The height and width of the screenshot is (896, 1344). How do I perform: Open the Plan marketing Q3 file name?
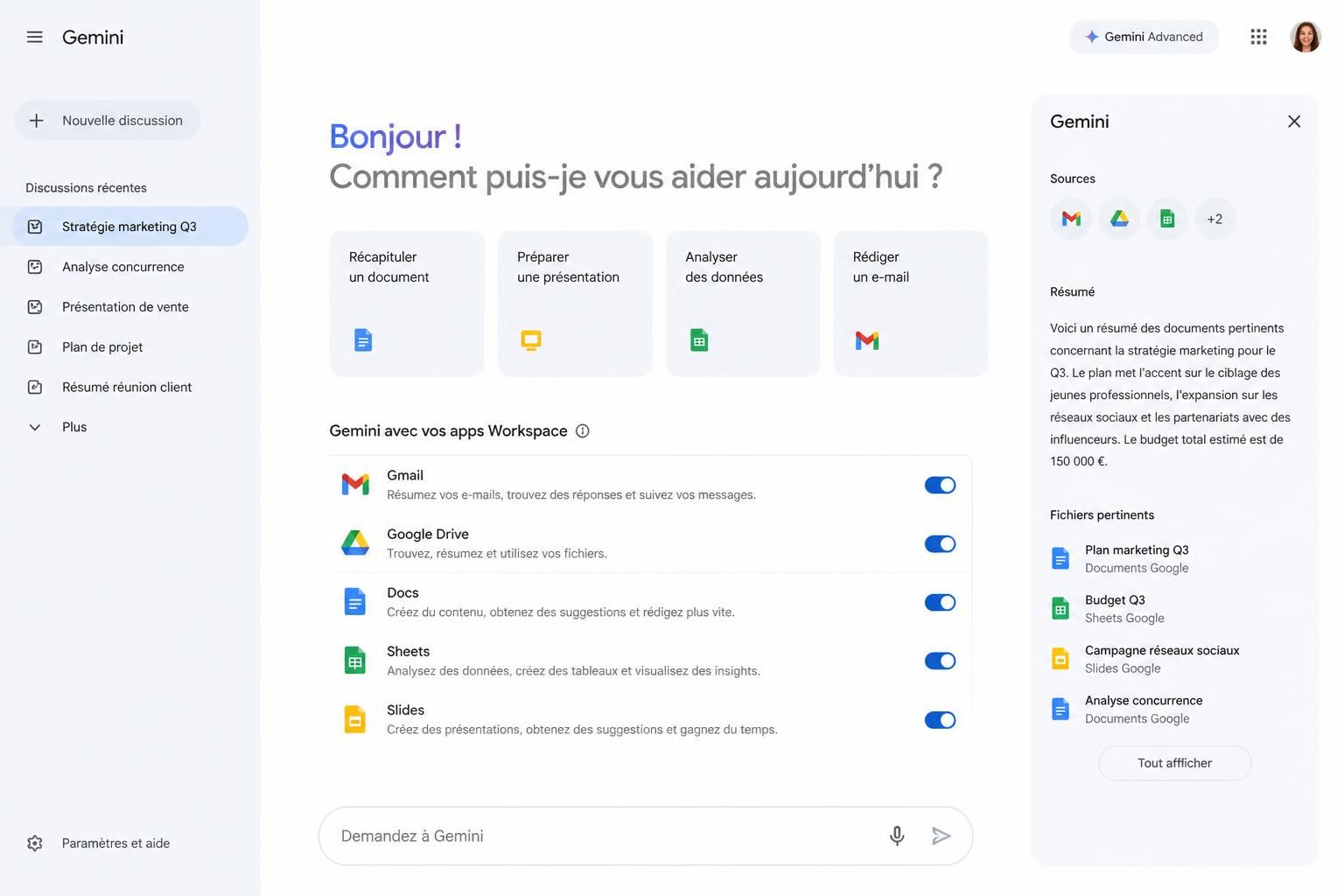click(1137, 549)
